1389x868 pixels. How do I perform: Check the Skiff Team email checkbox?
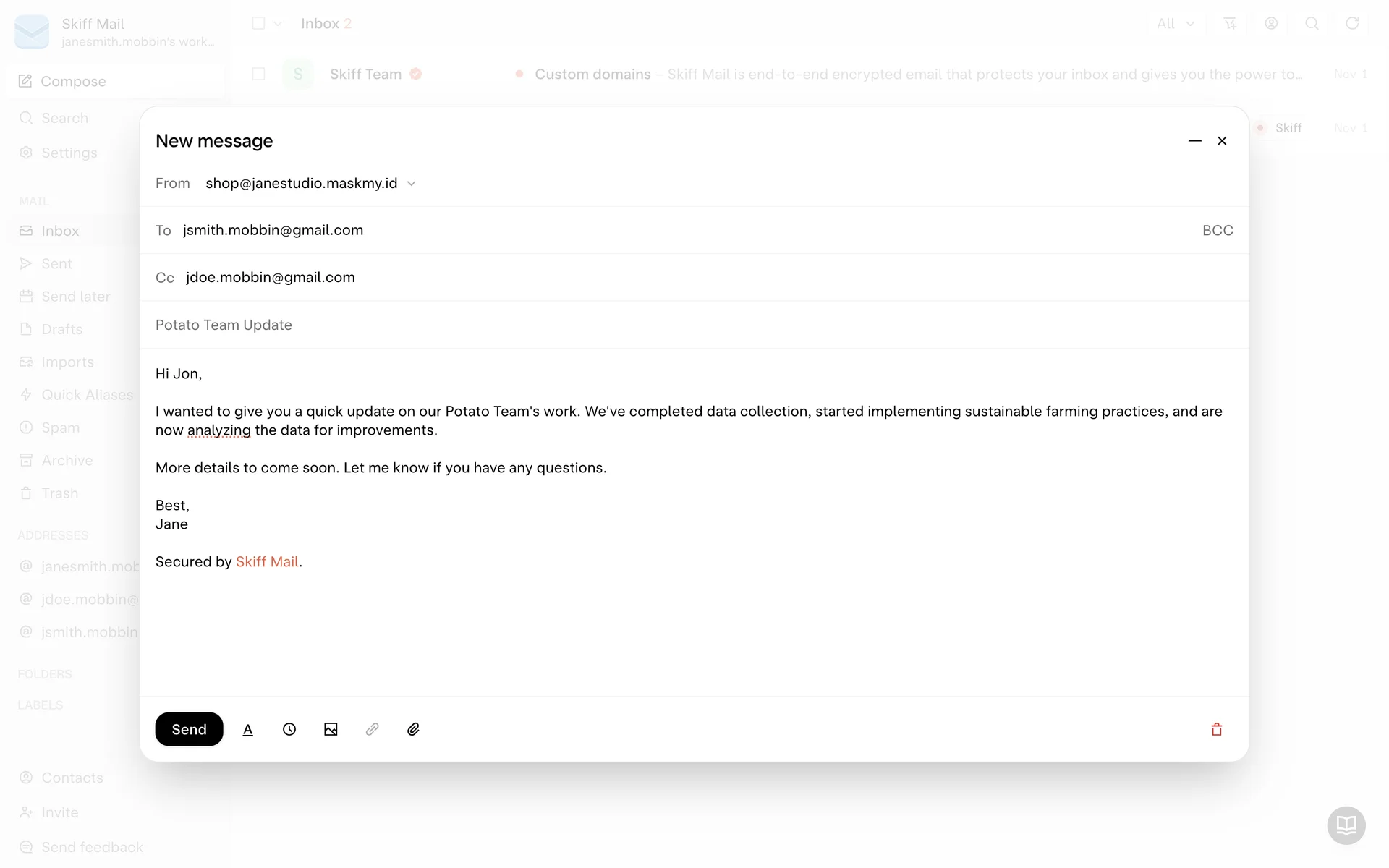point(258,74)
